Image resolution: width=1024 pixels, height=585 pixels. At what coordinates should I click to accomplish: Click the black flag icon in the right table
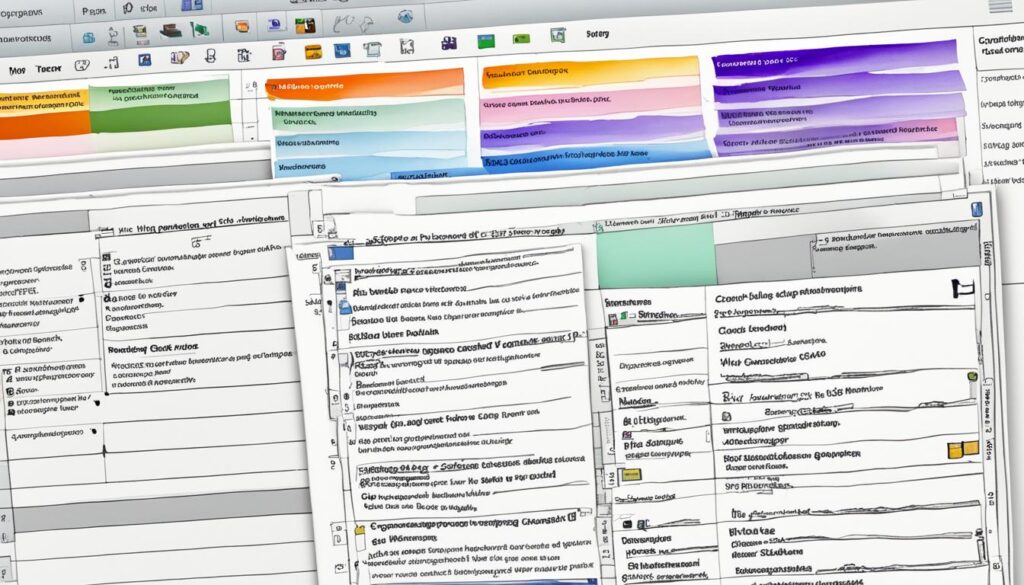click(x=963, y=288)
